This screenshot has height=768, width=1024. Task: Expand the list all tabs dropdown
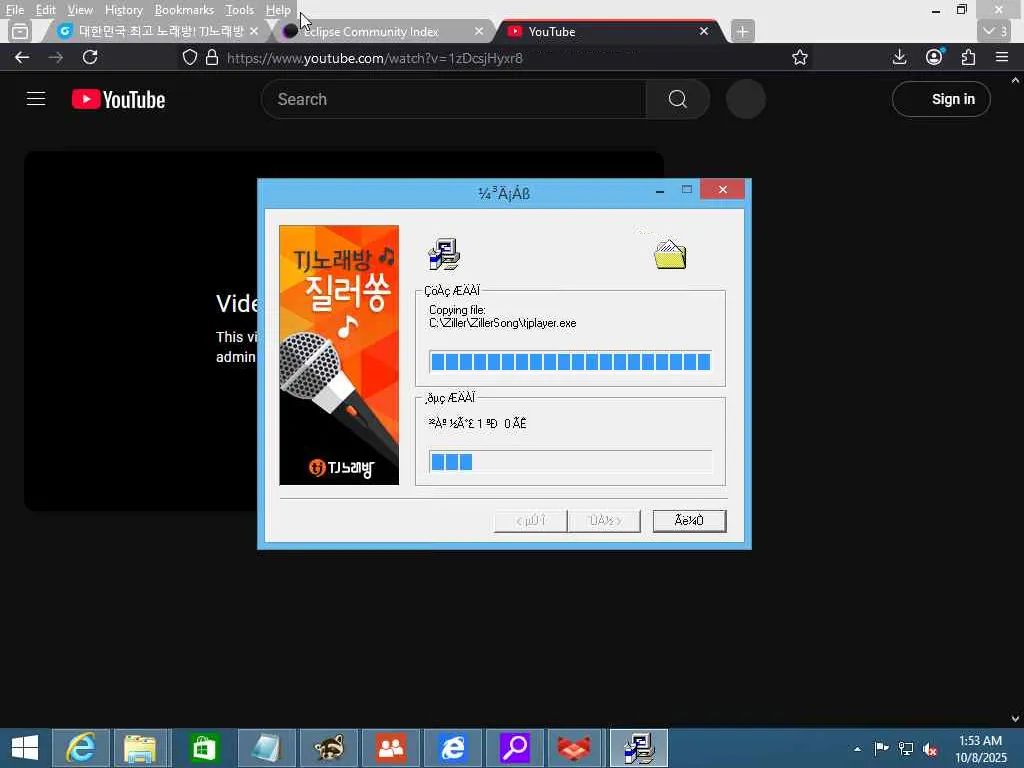point(994,31)
